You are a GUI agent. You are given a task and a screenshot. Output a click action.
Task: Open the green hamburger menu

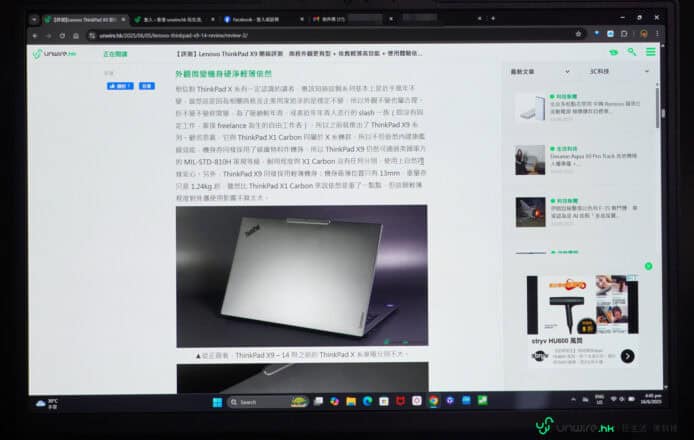click(651, 52)
